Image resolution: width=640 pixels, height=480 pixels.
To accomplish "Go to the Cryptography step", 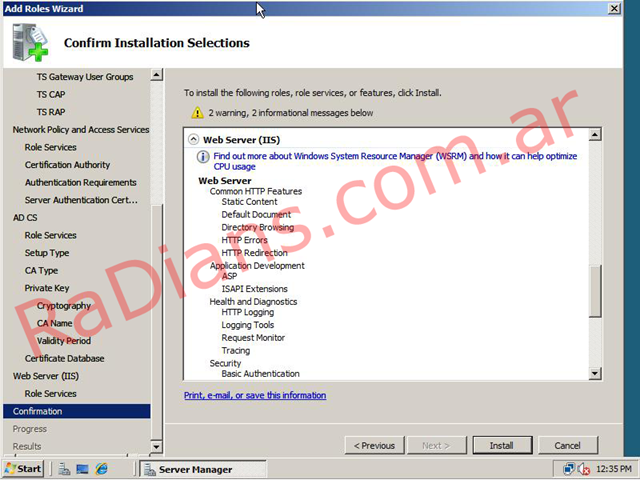I will 63,306.
